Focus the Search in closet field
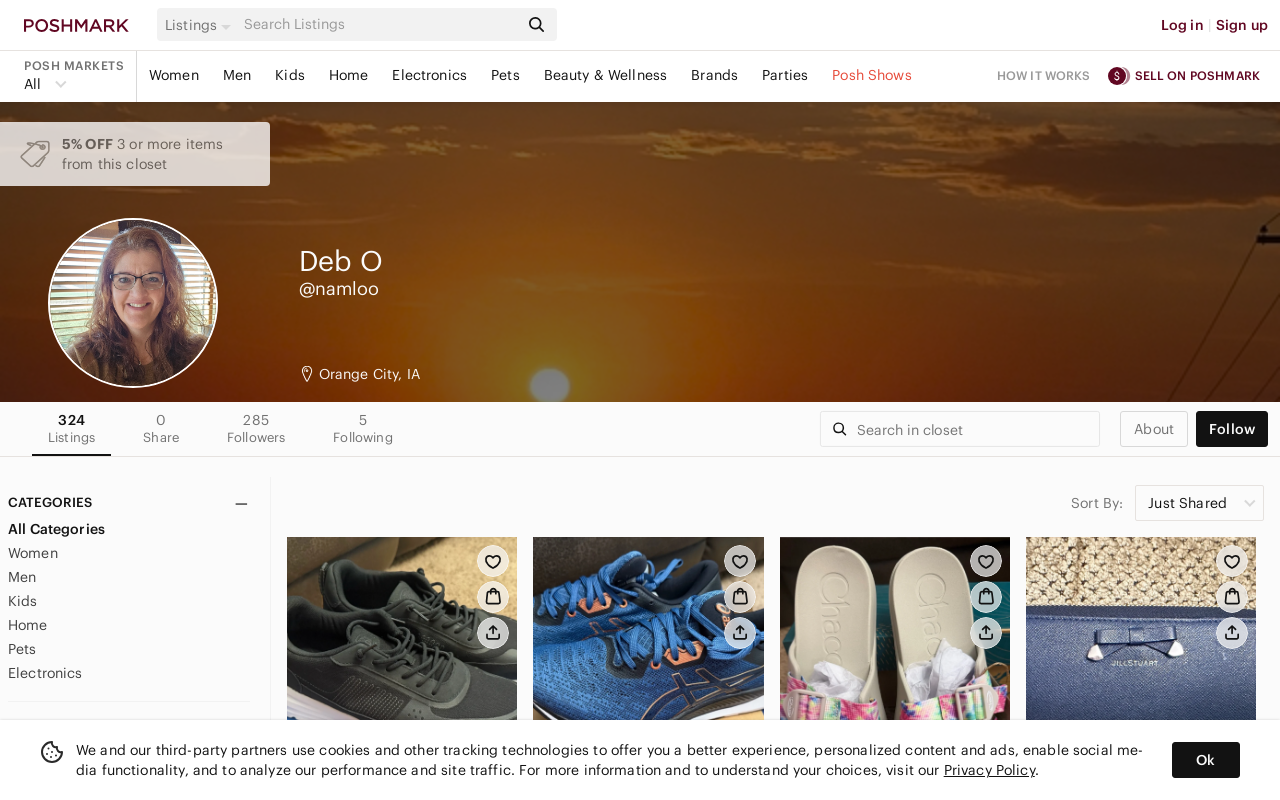This screenshot has width=1280, height=800. pos(960,429)
